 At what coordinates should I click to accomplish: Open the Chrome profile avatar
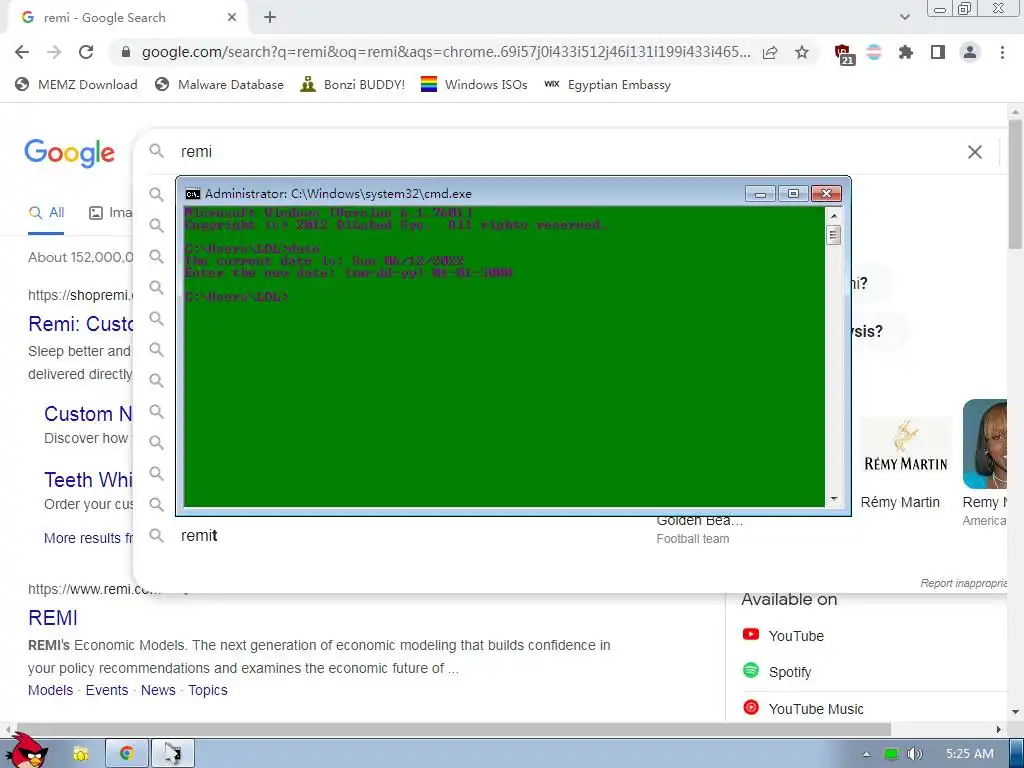tap(970, 52)
